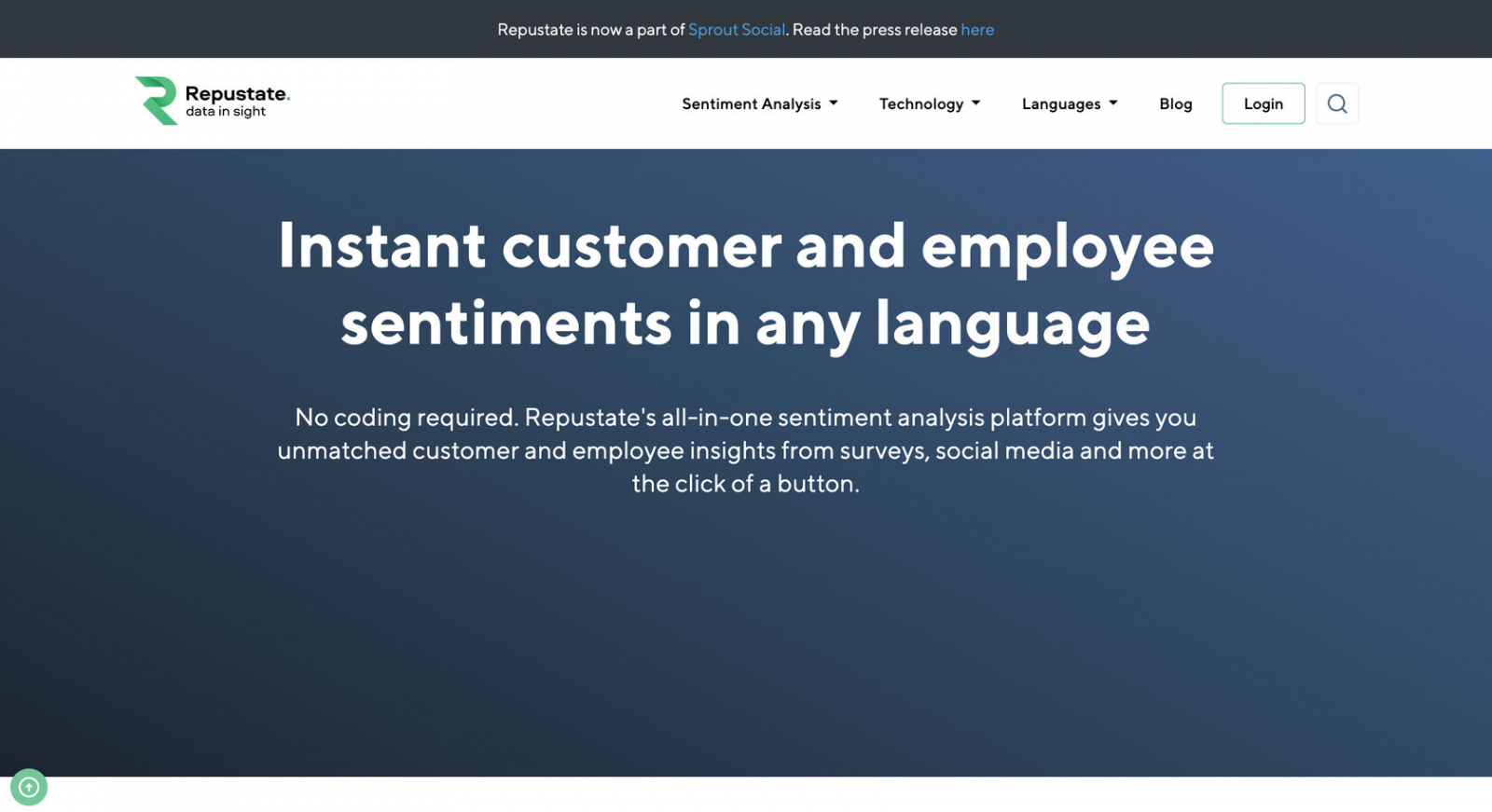Click the 'No coding required' paragraph
Viewport: 1492px width, 812px height.
(x=746, y=450)
